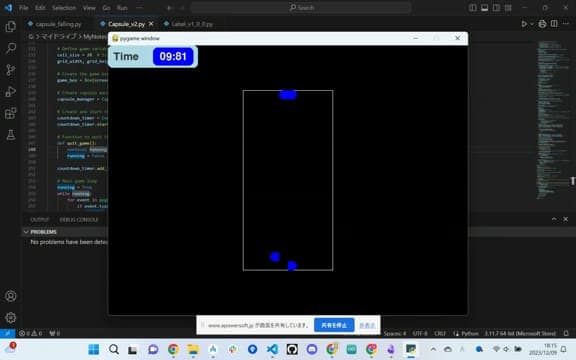Change the UTF-8 encoding status
The width and height of the screenshot is (576, 360).
pyautogui.click(x=420, y=334)
